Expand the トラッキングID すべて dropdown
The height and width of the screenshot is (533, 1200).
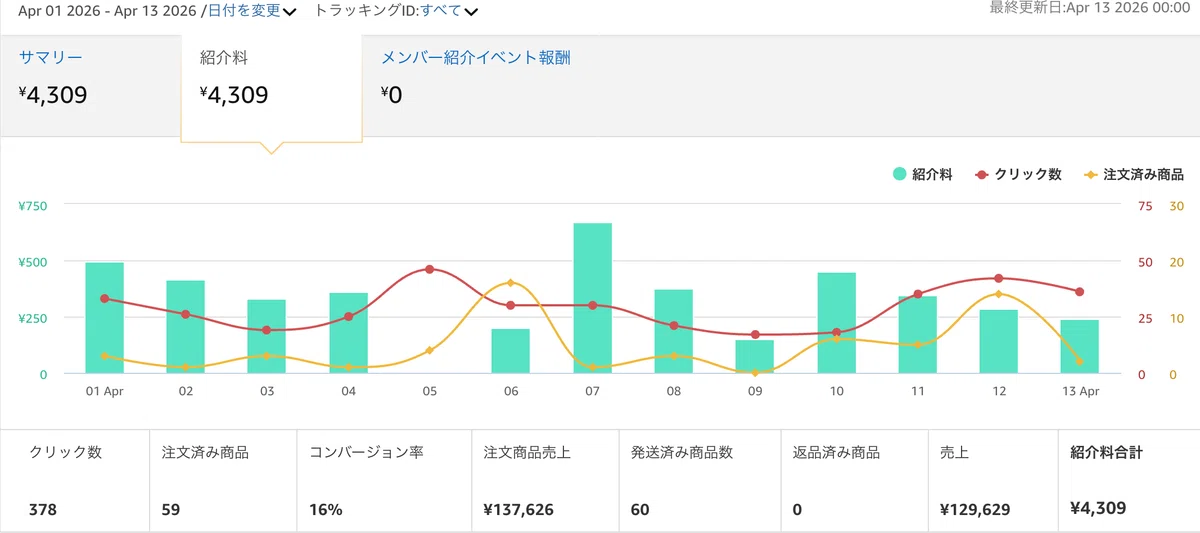coord(448,11)
